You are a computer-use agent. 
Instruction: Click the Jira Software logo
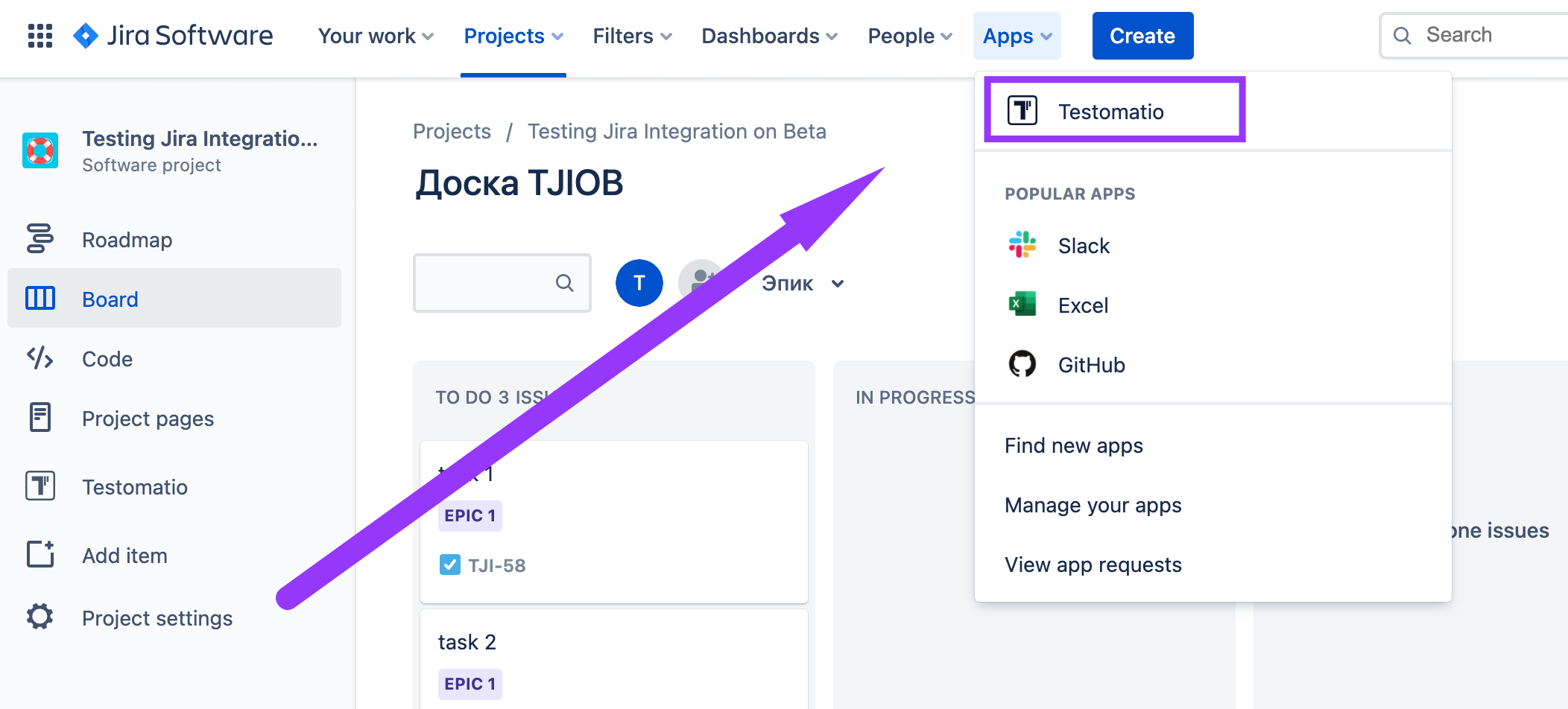coord(173,36)
